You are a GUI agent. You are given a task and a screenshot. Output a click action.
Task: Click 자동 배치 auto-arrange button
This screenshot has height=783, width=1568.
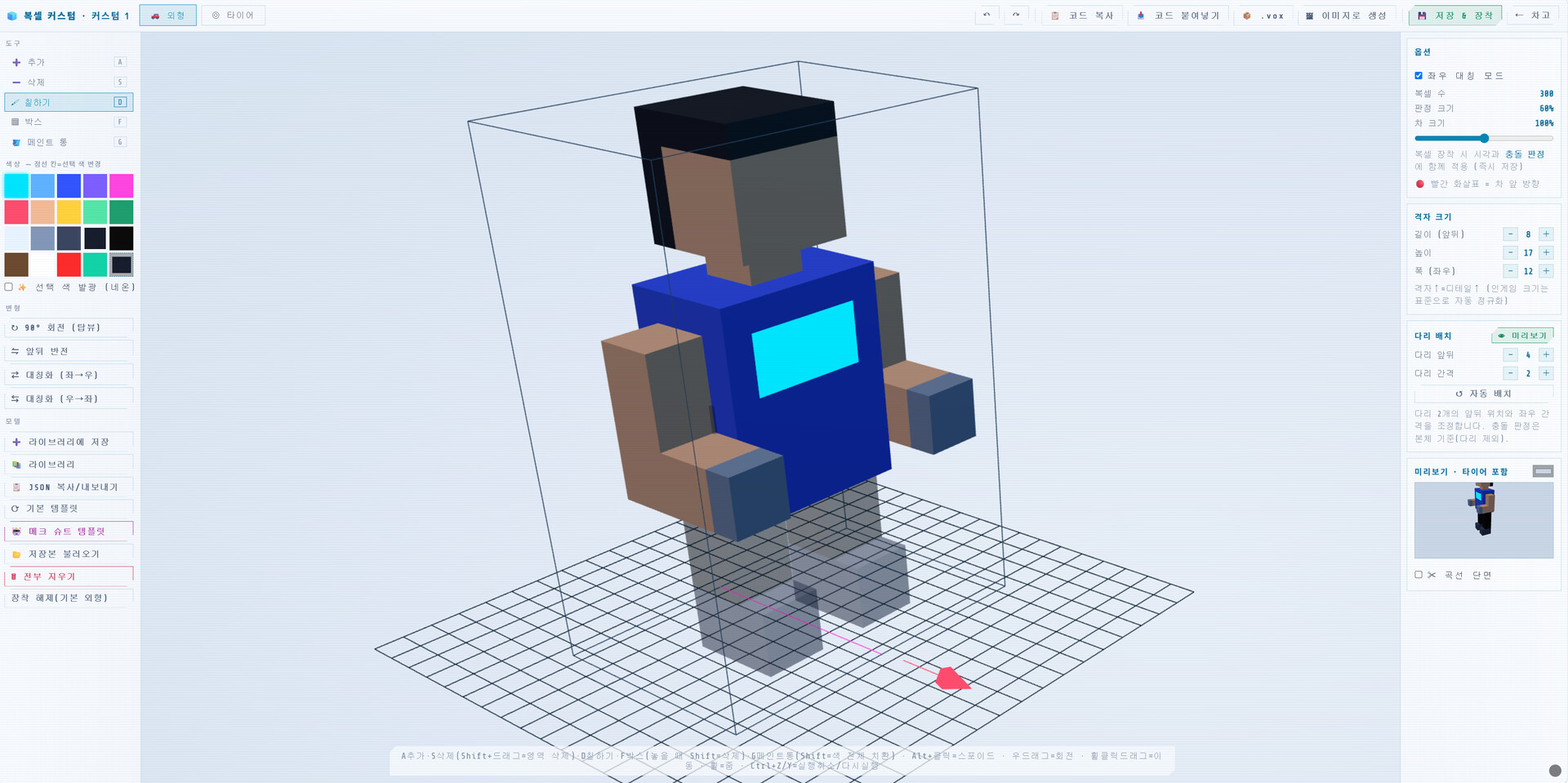pyautogui.click(x=1484, y=394)
